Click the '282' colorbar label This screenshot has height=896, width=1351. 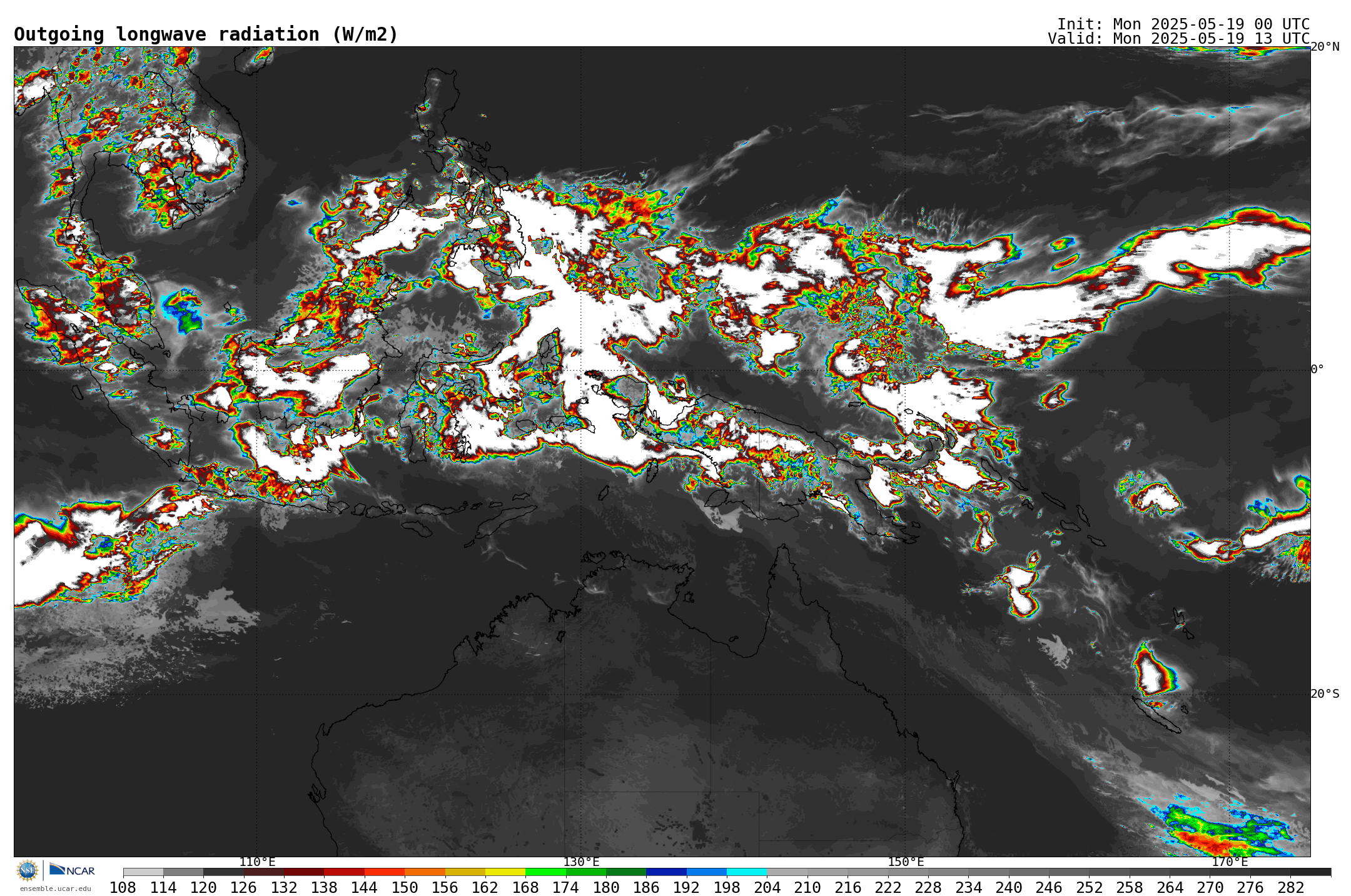pos(1290,887)
